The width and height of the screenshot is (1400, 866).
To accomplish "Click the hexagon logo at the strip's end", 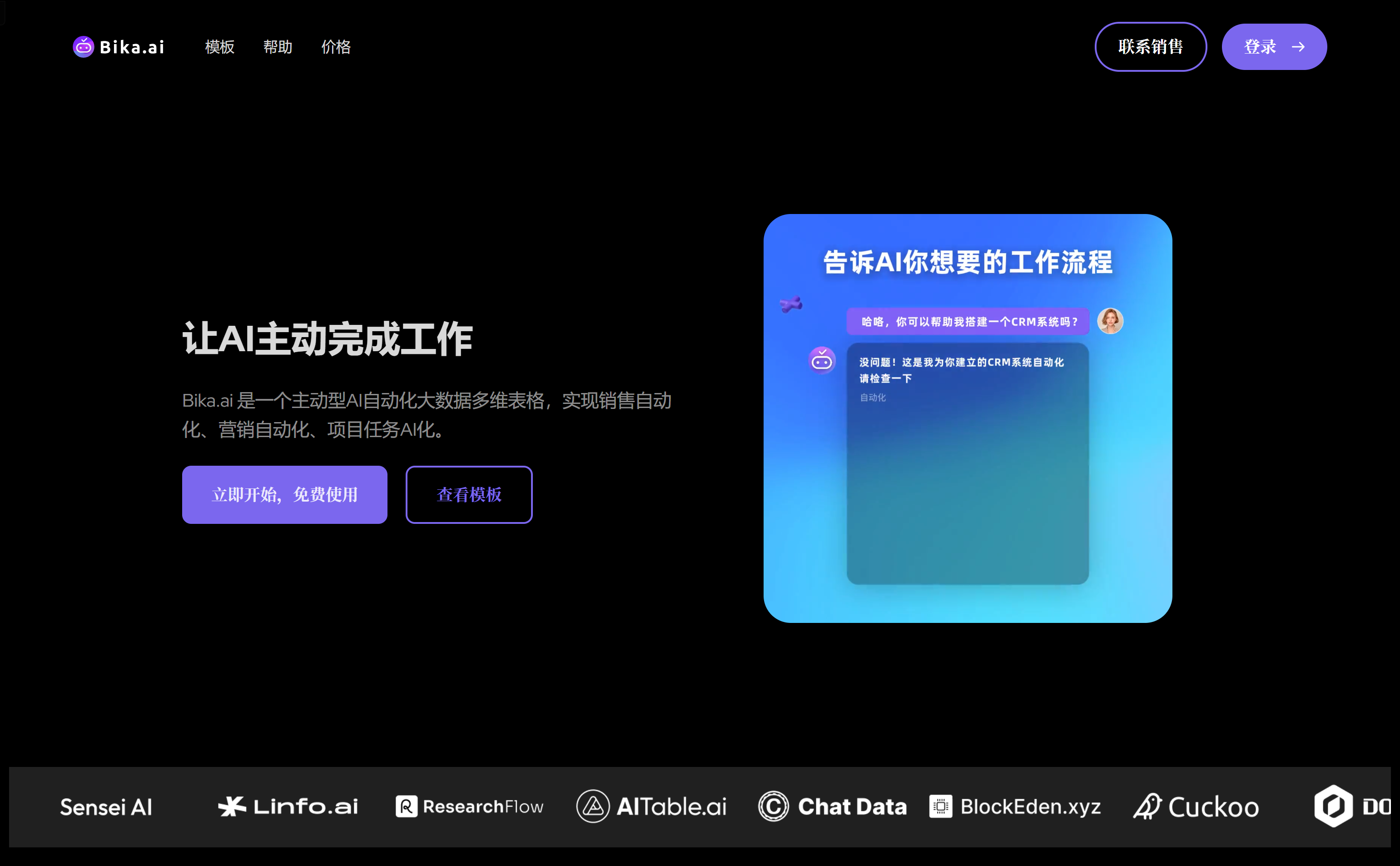I will click(1333, 806).
